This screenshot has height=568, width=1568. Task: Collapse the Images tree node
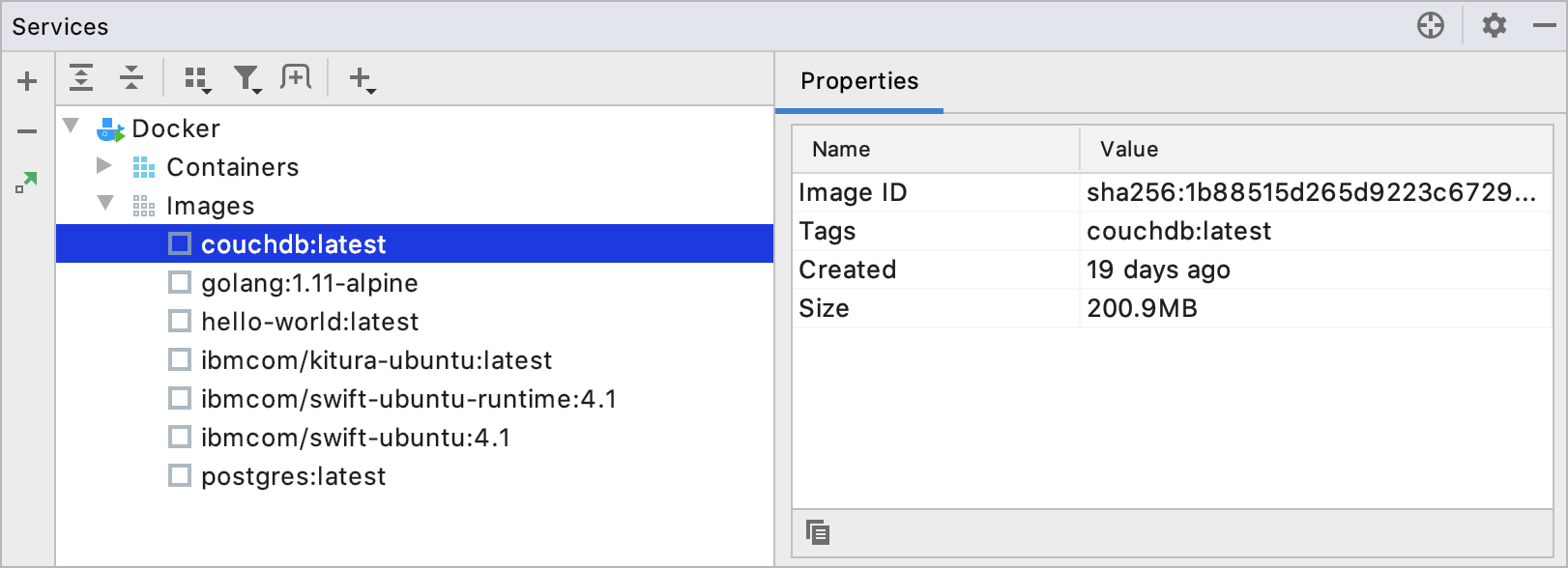(x=105, y=204)
